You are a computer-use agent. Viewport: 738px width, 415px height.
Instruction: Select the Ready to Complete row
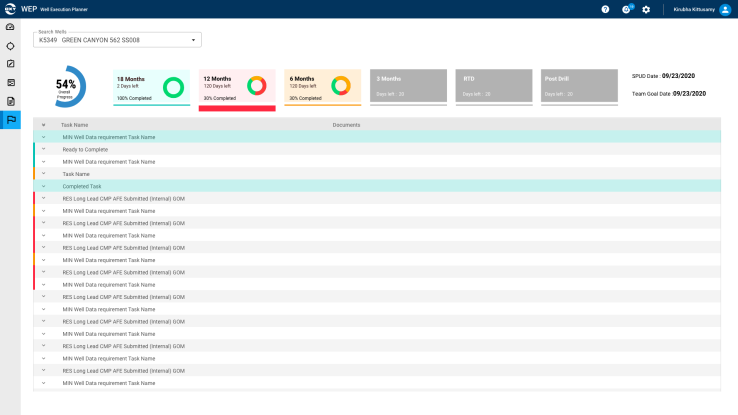[377, 149]
